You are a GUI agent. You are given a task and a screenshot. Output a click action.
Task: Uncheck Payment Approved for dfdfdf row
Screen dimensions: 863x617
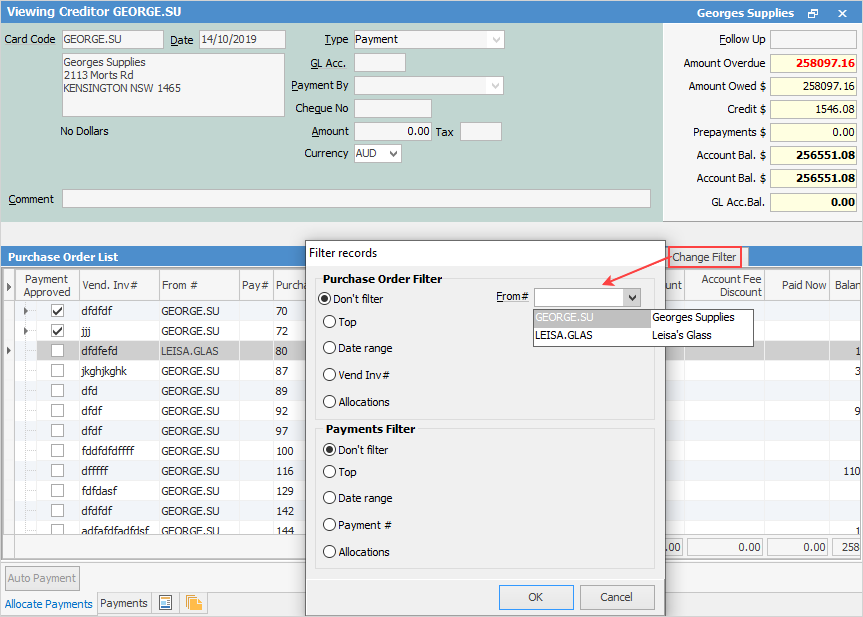click(x=57, y=311)
